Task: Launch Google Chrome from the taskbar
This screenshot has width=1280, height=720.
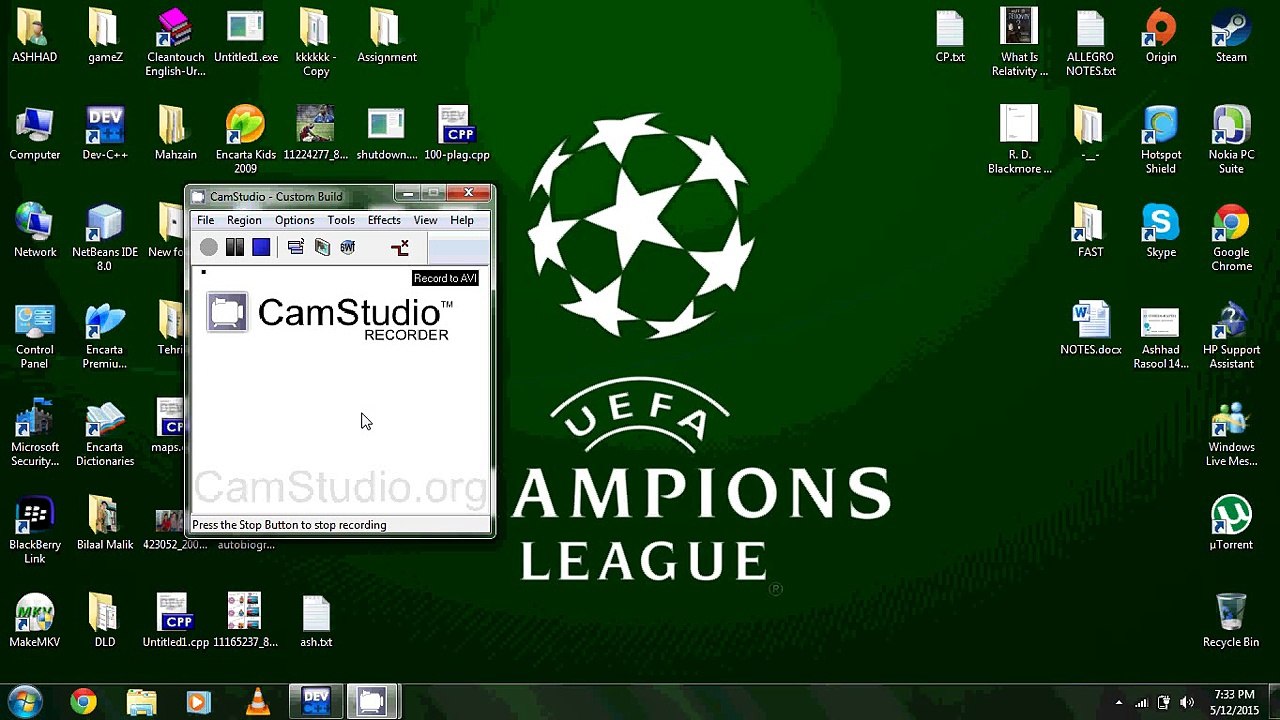Action: tap(84, 702)
